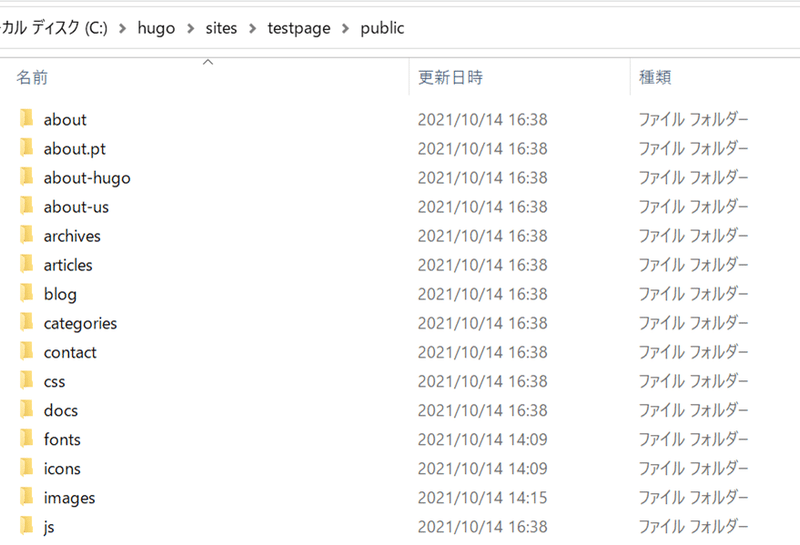
Task: Select the about.pt folder icon
Action: tap(27, 147)
